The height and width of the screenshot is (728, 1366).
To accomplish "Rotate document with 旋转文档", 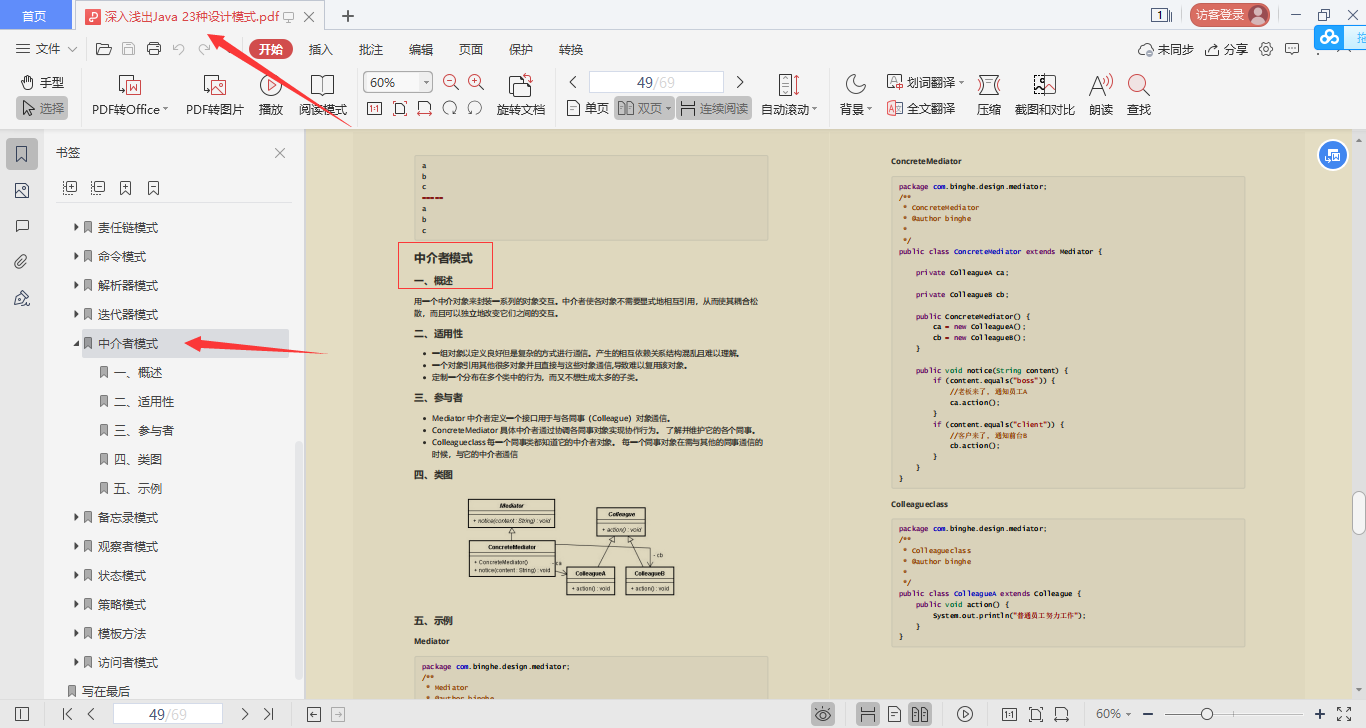I will (x=521, y=95).
